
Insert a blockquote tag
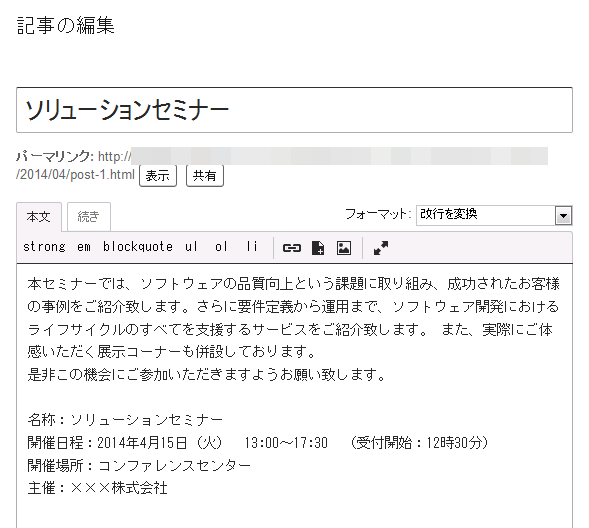138,247
